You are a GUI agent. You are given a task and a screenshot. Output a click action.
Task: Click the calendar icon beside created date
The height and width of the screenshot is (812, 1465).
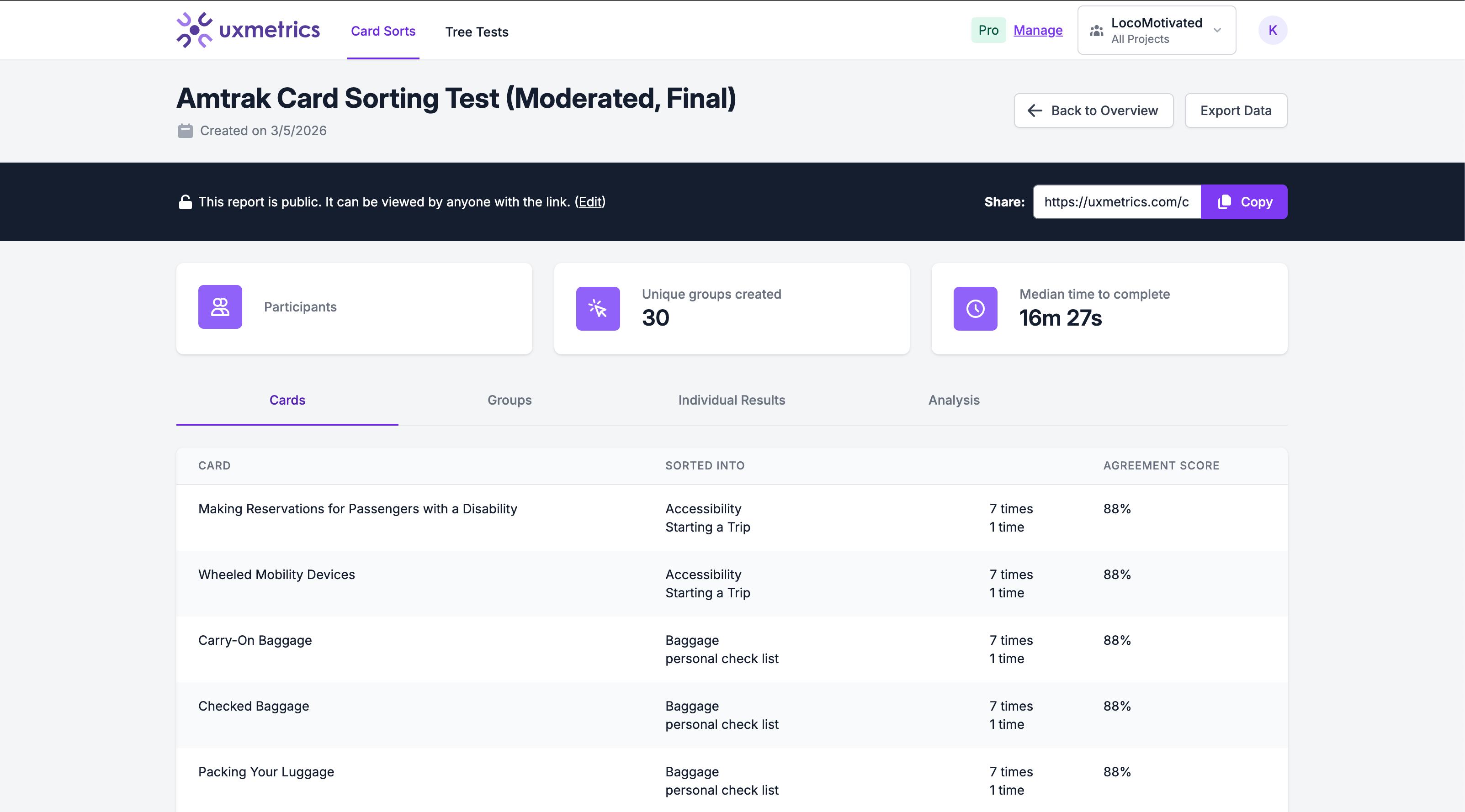pyautogui.click(x=186, y=131)
